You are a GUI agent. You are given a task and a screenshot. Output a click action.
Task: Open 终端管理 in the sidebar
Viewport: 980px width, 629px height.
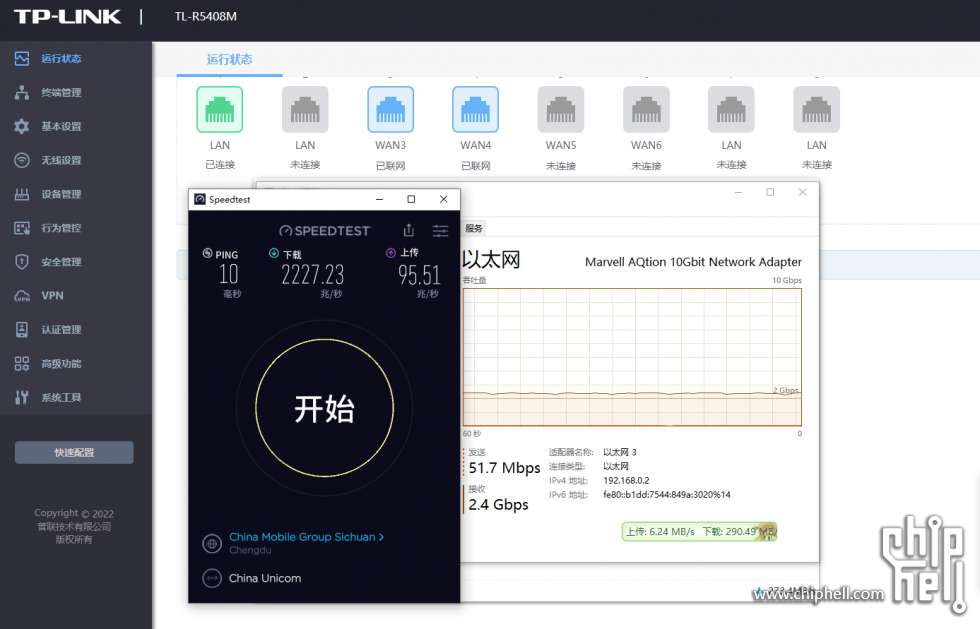point(61,93)
